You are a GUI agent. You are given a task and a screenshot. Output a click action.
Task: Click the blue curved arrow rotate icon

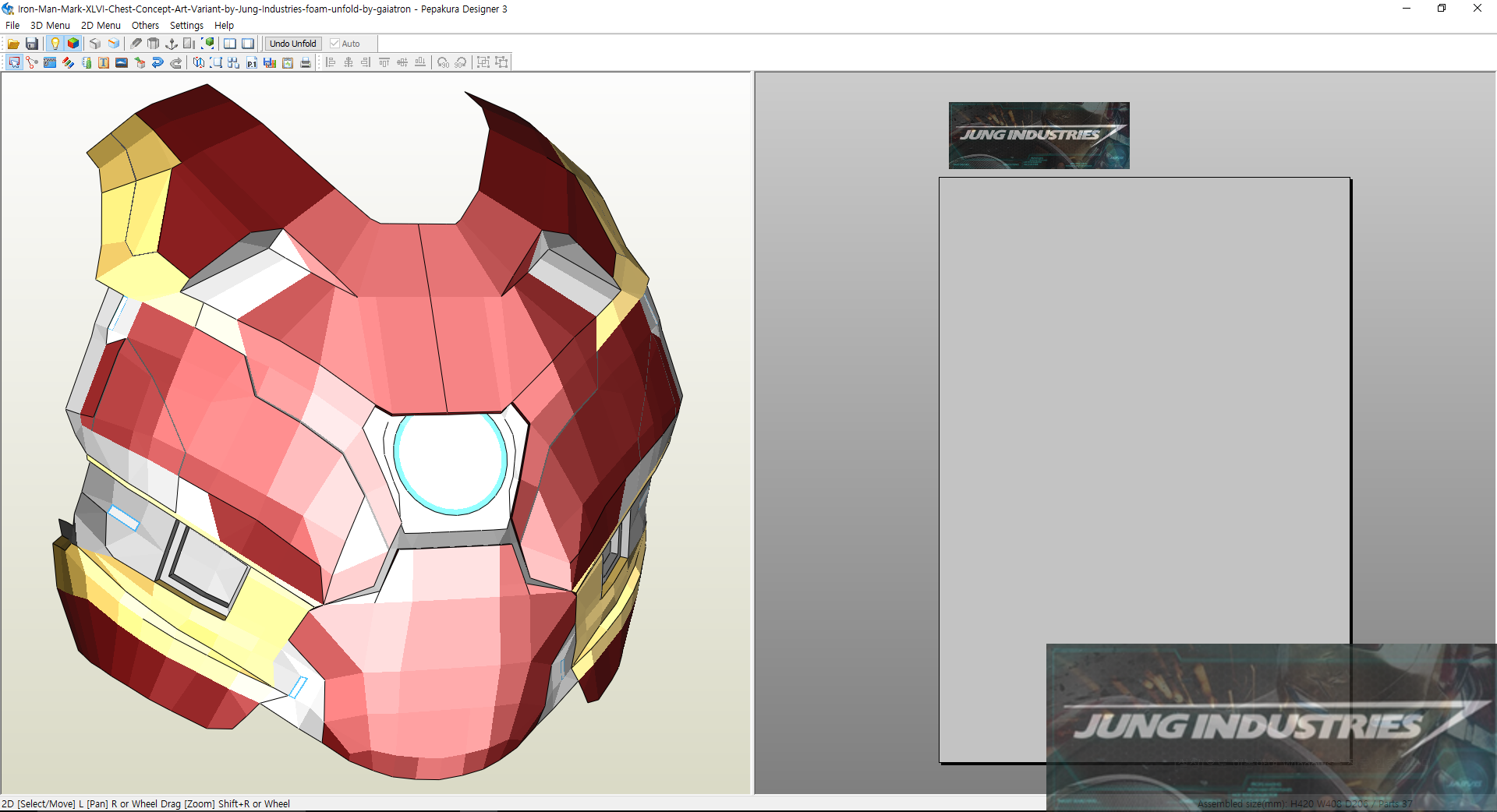tap(157, 62)
